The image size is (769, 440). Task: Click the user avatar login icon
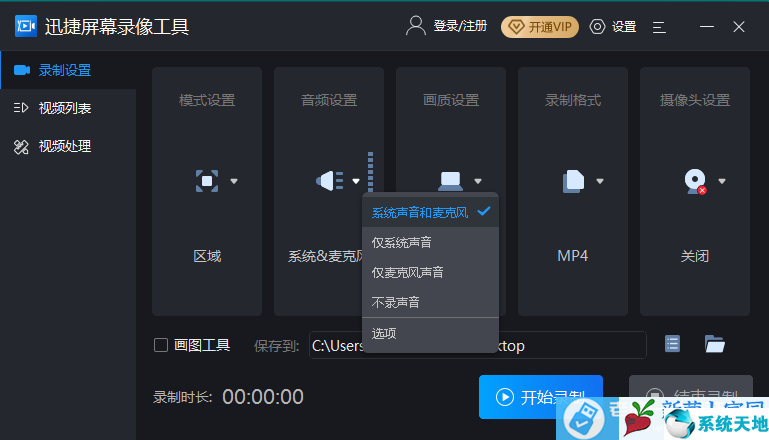click(x=415, y=26)
